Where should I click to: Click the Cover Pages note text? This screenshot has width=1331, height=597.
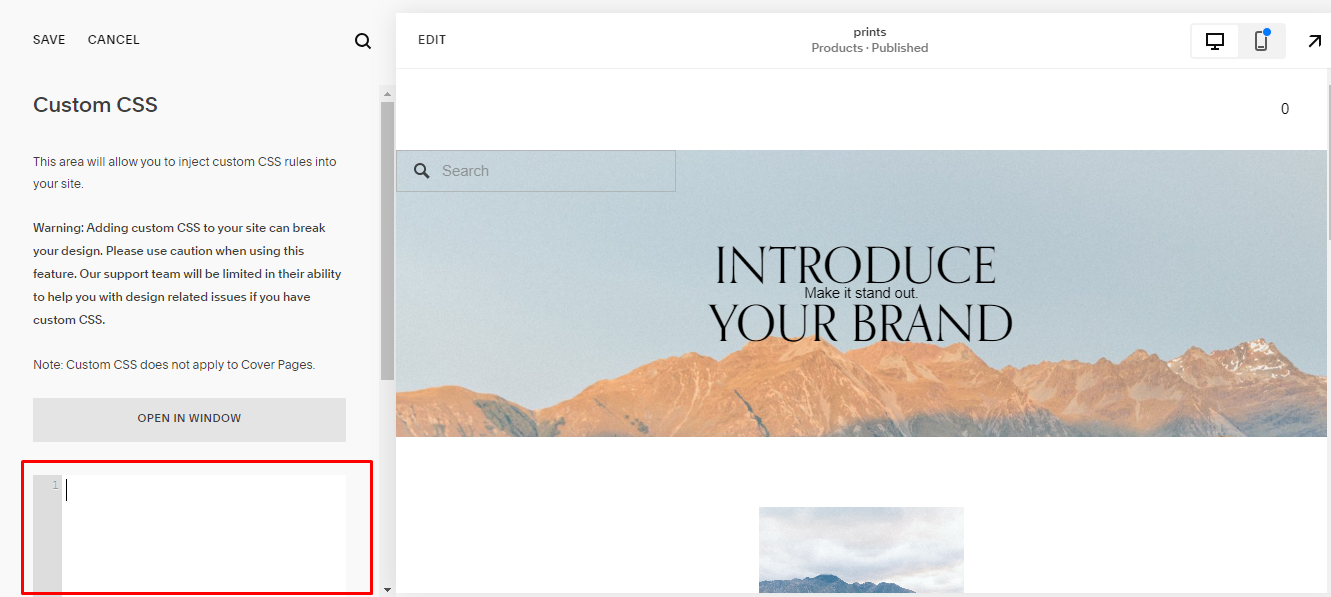pos(174,365)
